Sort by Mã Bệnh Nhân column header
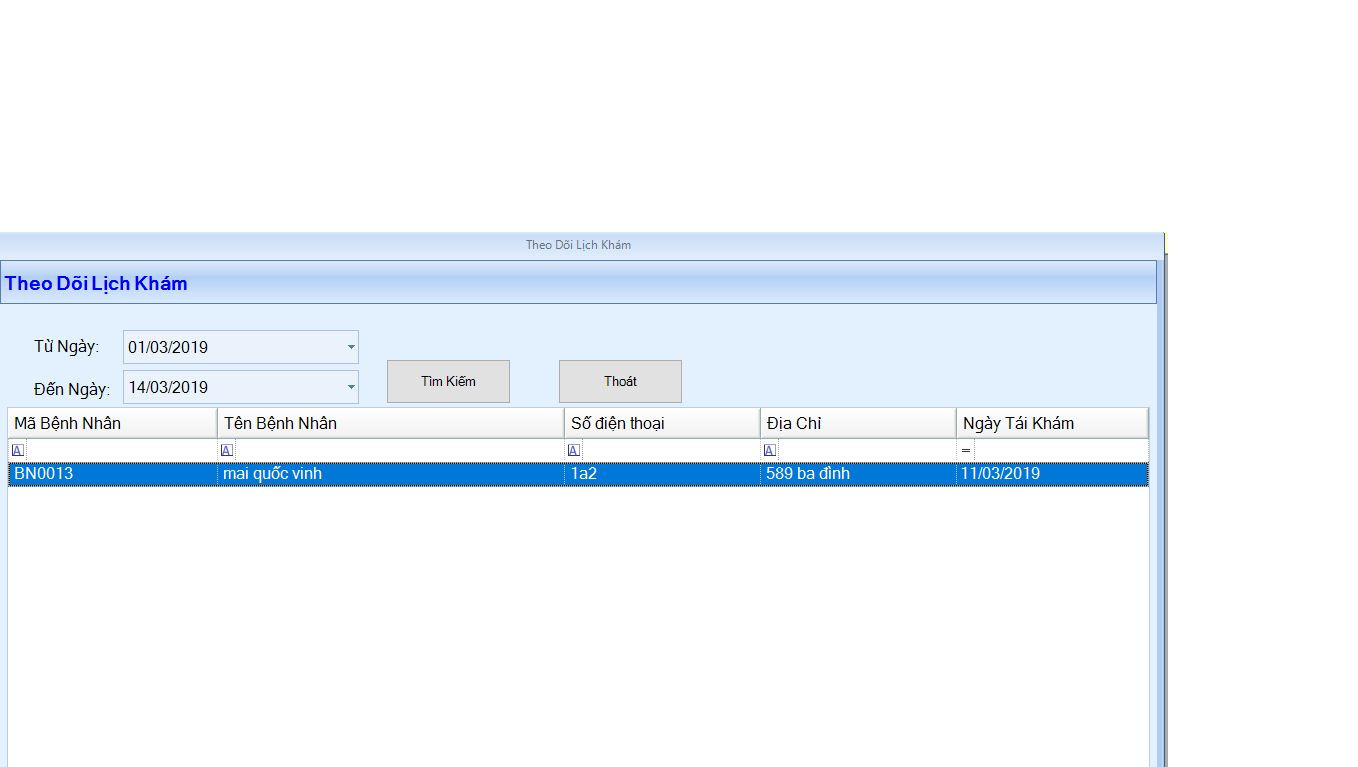The image size is (1358, 767). pyautogui.click(x=112, y=424)
